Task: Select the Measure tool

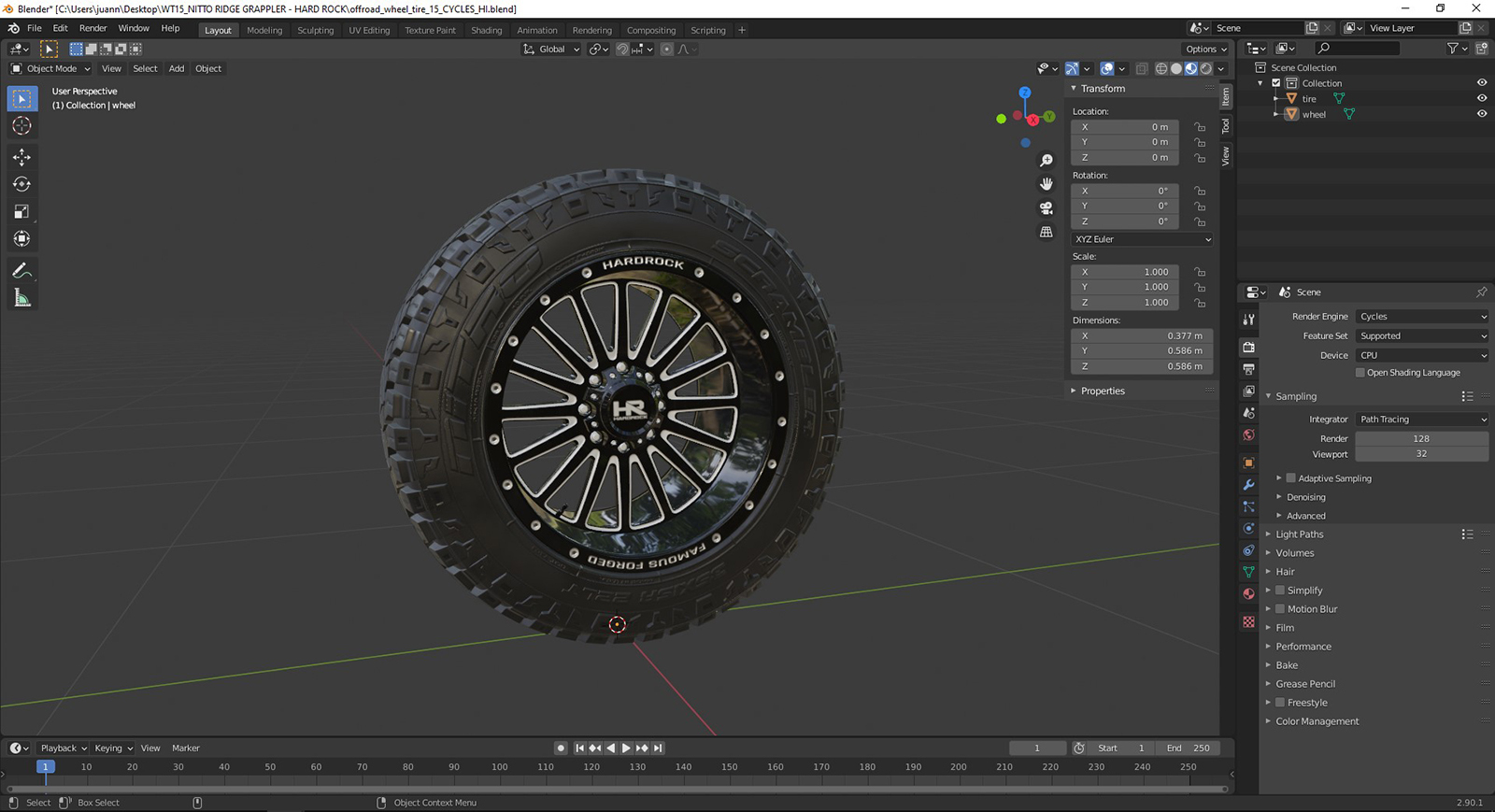Action: coord(22,298)
